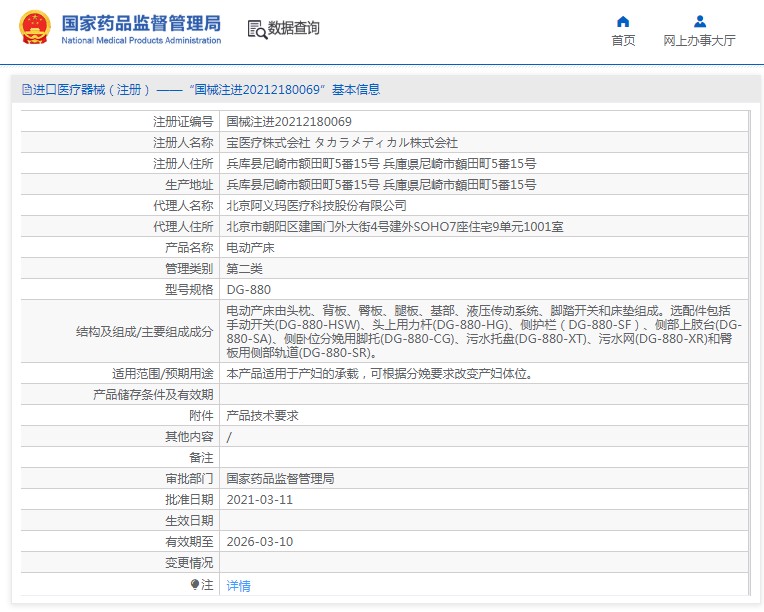
Task: Select the 结构及组成 description text
Action: [484, 331]
